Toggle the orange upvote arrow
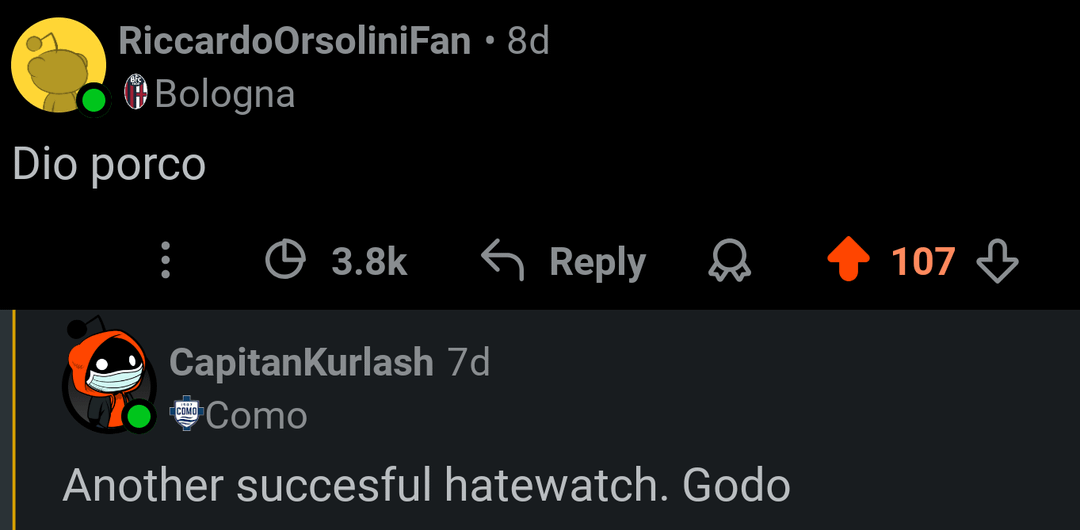The image size is (1080, 530). click(848, 262)
